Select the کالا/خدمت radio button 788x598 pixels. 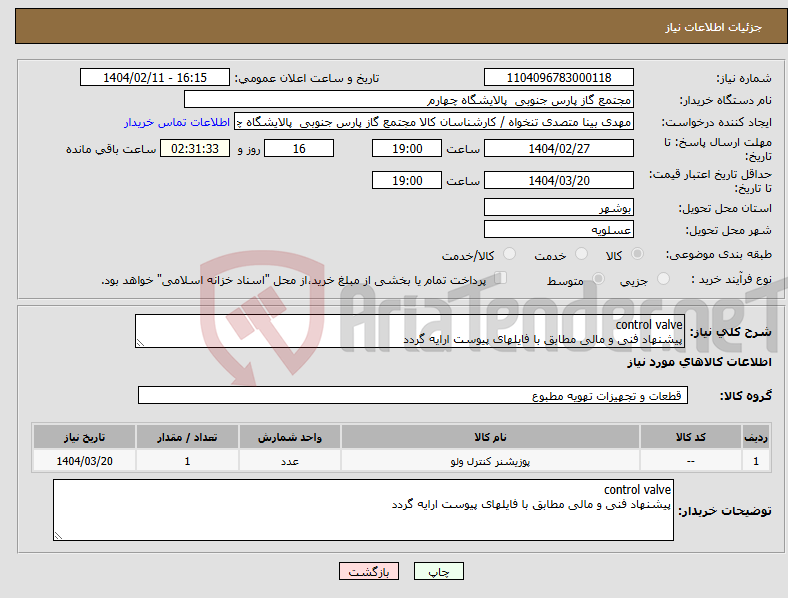pos(510,254)
